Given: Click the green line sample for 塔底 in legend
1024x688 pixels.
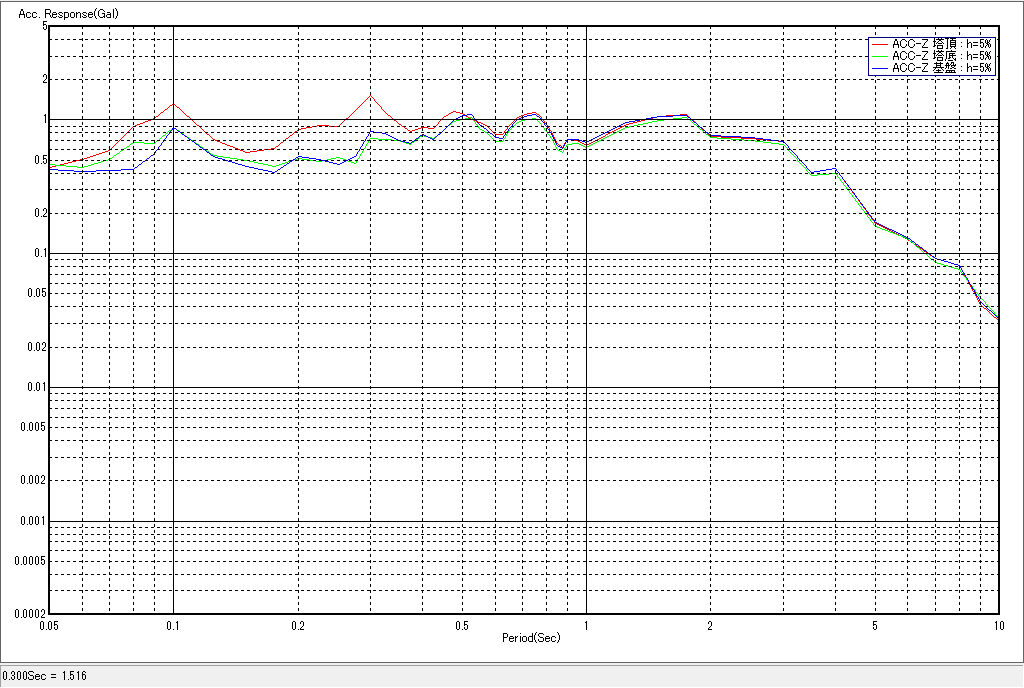Looking at the screenshot, I should 879,56.
